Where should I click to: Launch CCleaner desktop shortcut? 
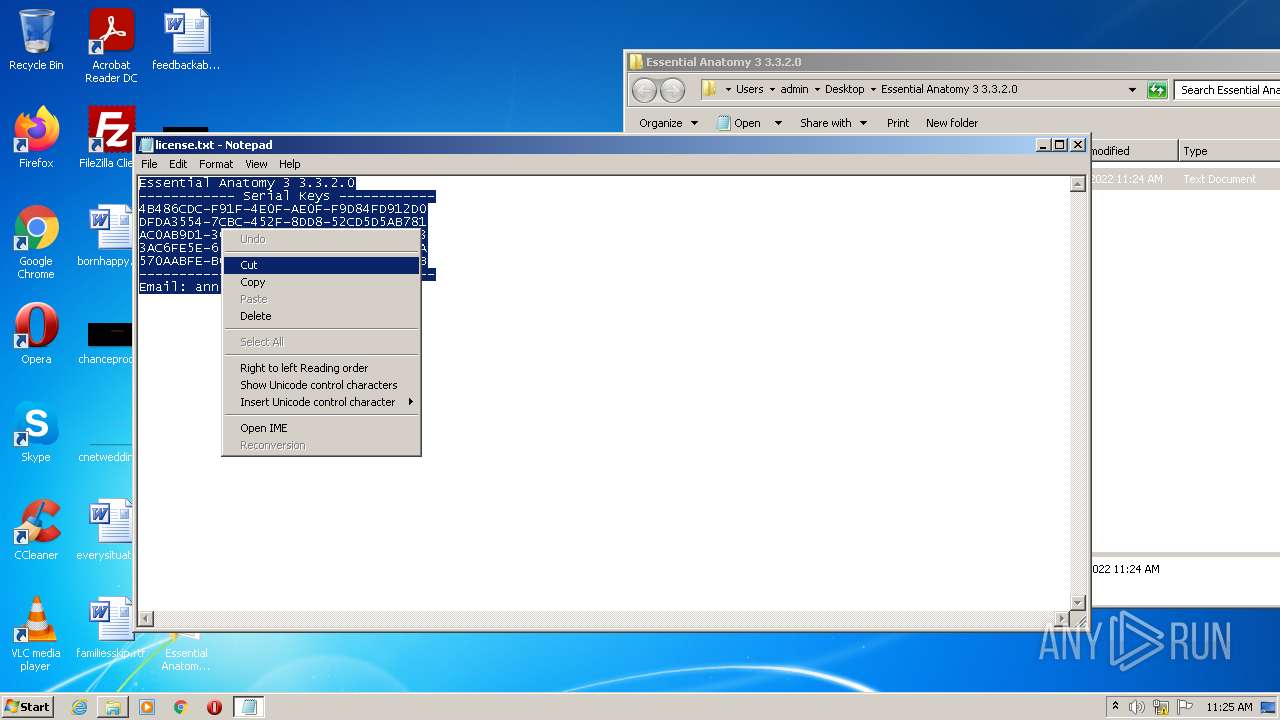tap(36, 530)
